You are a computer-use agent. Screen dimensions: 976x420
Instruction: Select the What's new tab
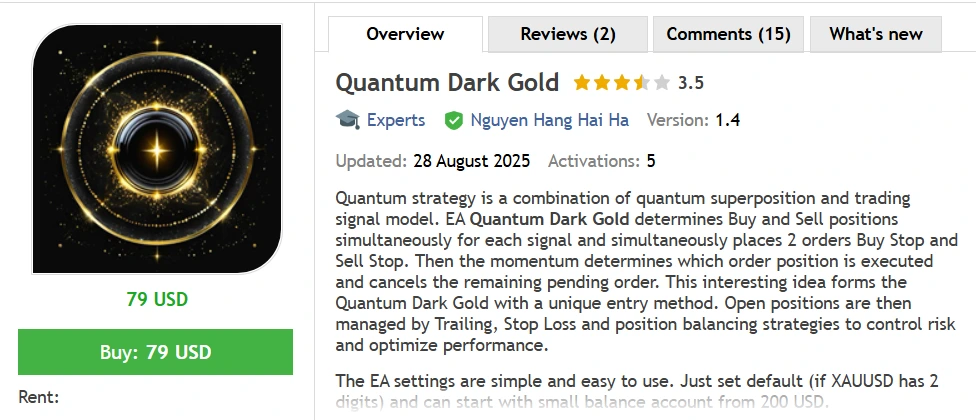876,34
